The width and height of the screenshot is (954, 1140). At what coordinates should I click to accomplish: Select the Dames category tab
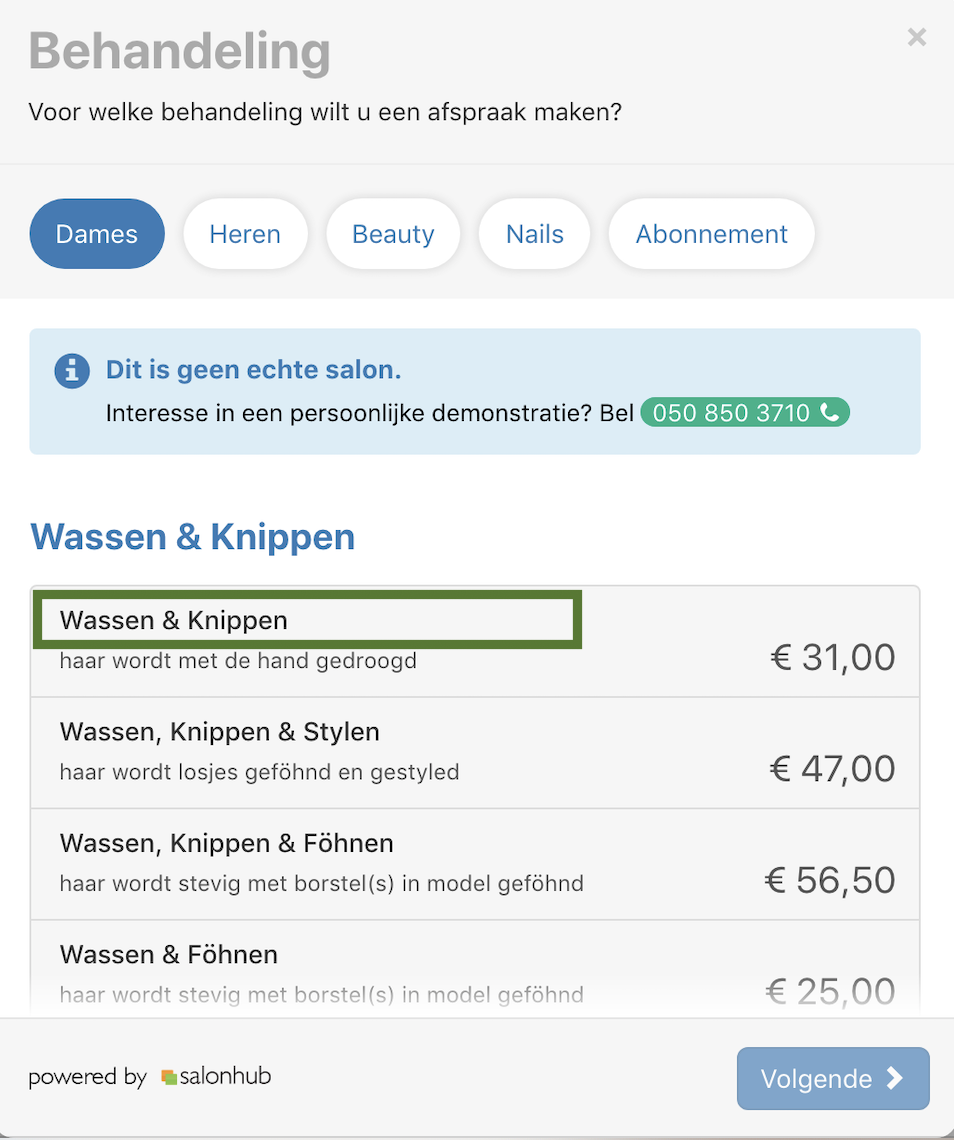click(97, 234)
